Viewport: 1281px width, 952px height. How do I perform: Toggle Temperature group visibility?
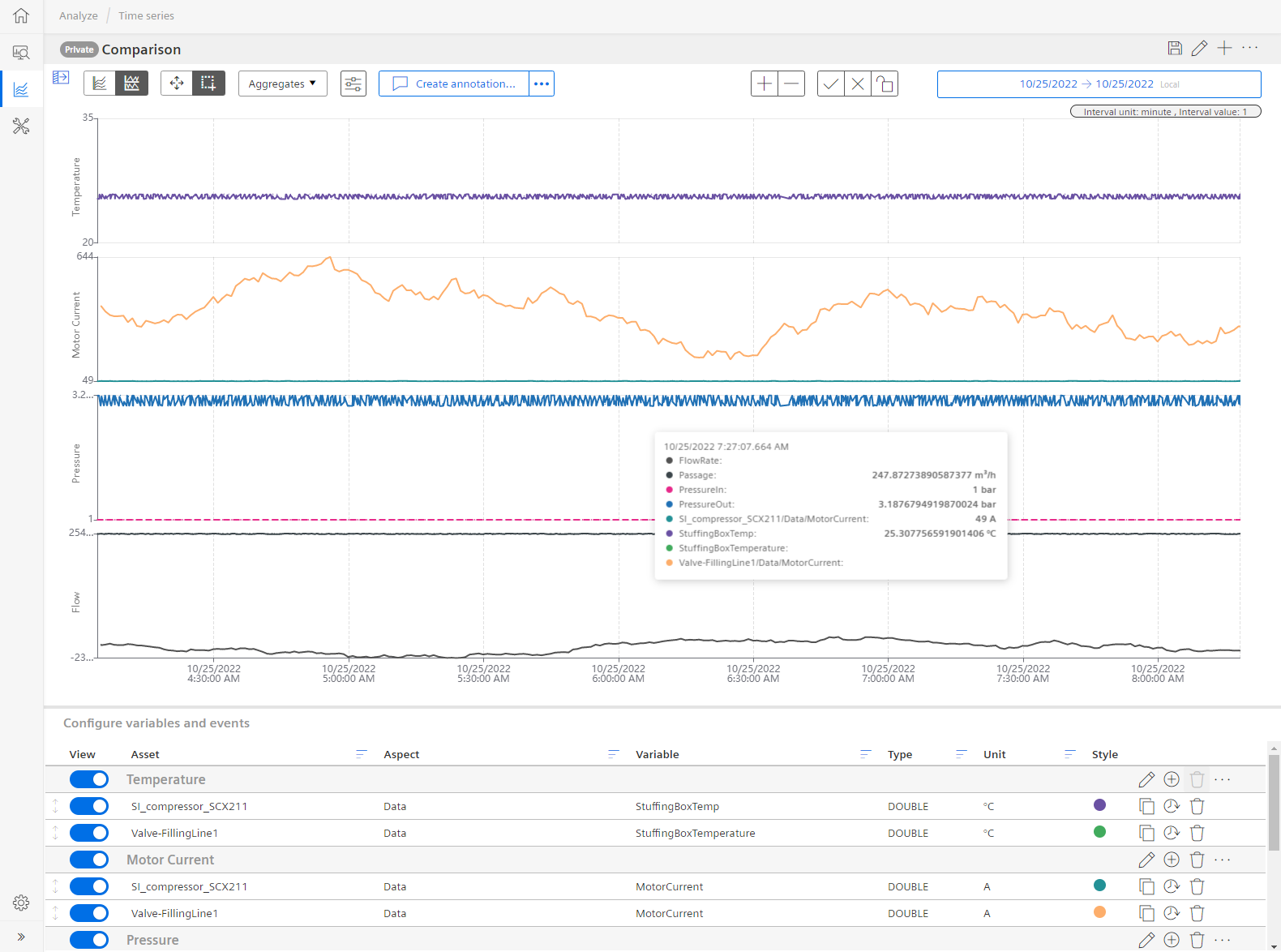[89, 779]
